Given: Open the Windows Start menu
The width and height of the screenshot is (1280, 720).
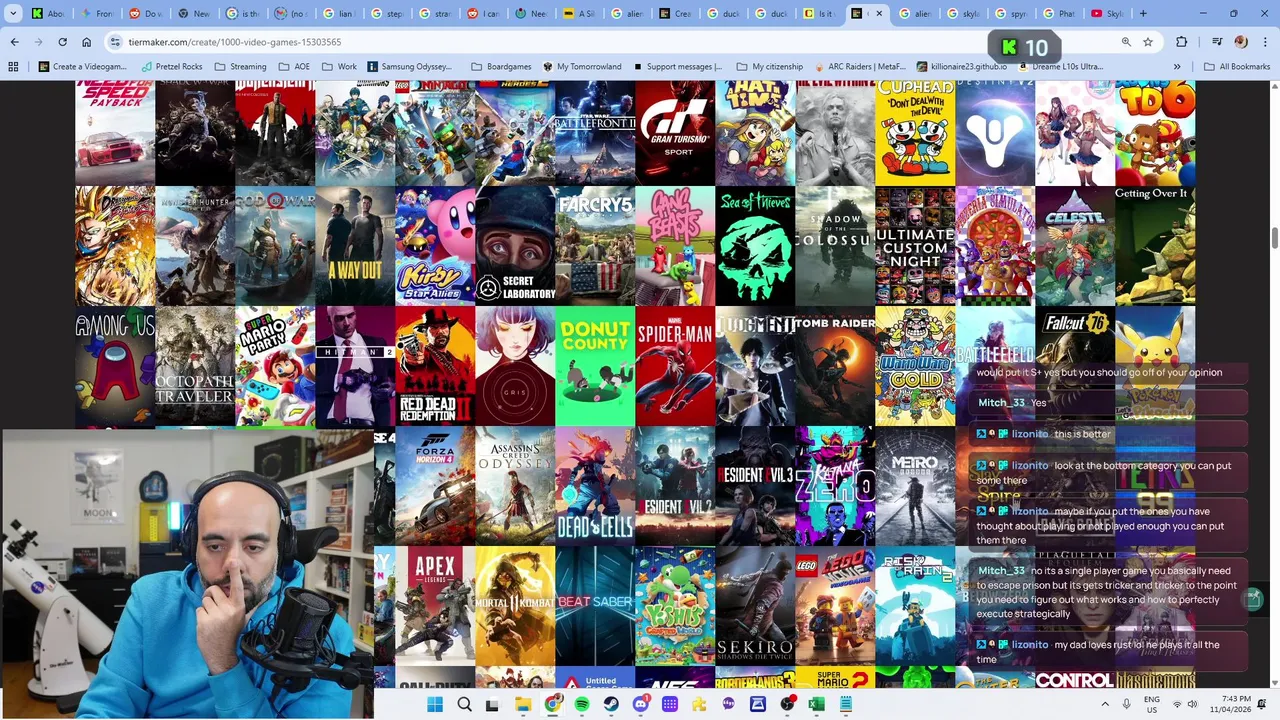Looking at the screenshot, I should (435, 704).
